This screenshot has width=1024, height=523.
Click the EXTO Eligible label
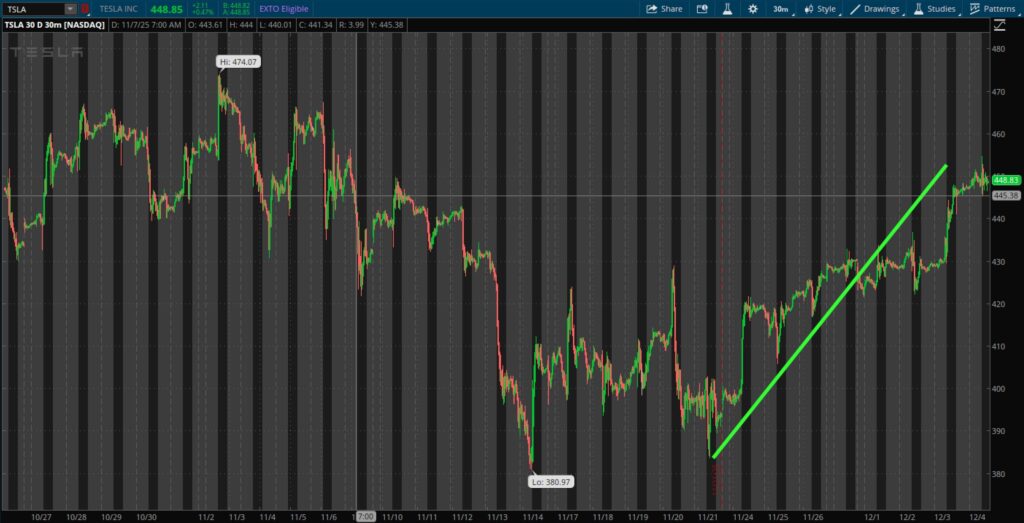click(285, 9)
